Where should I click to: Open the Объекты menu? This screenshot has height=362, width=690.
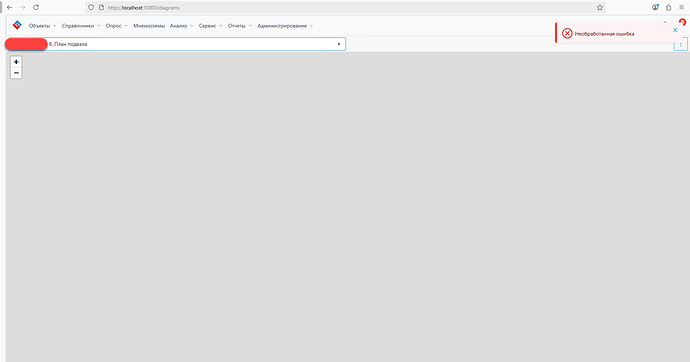point(42,26)
